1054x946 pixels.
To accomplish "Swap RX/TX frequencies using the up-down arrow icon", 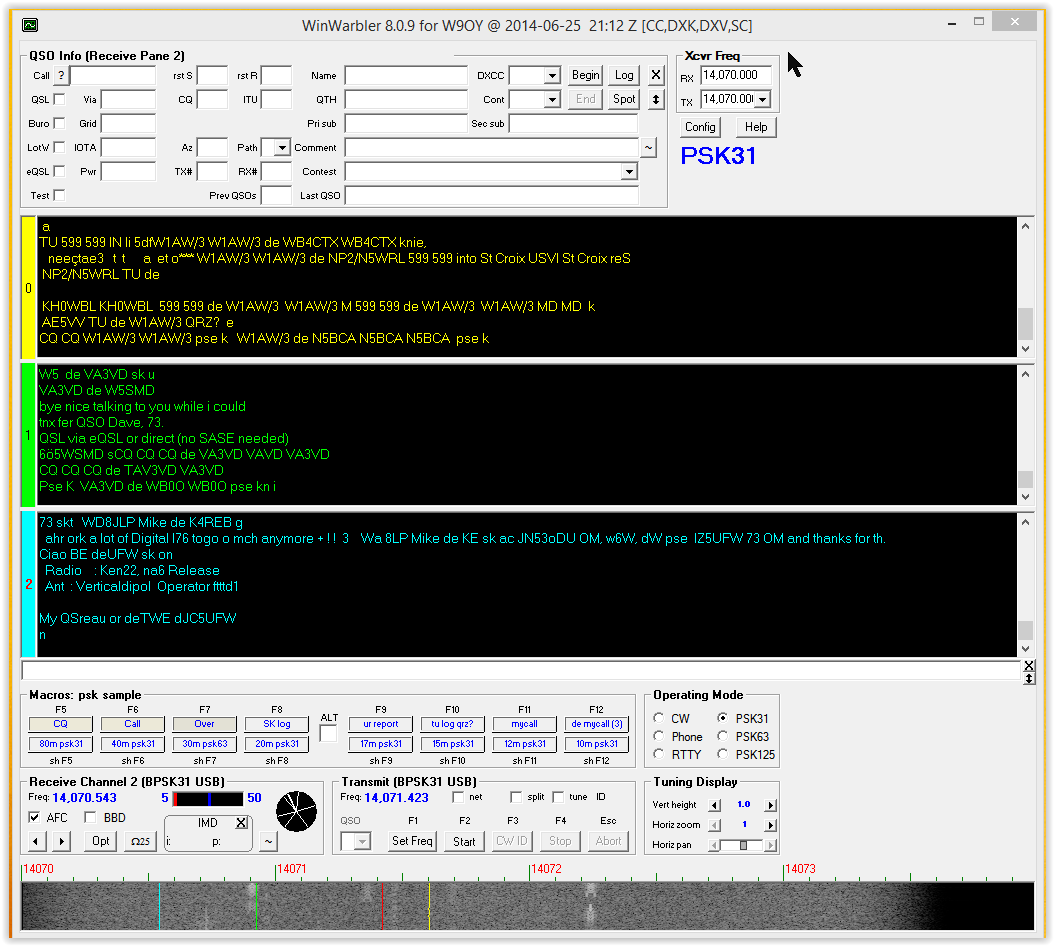I will 656,99.
